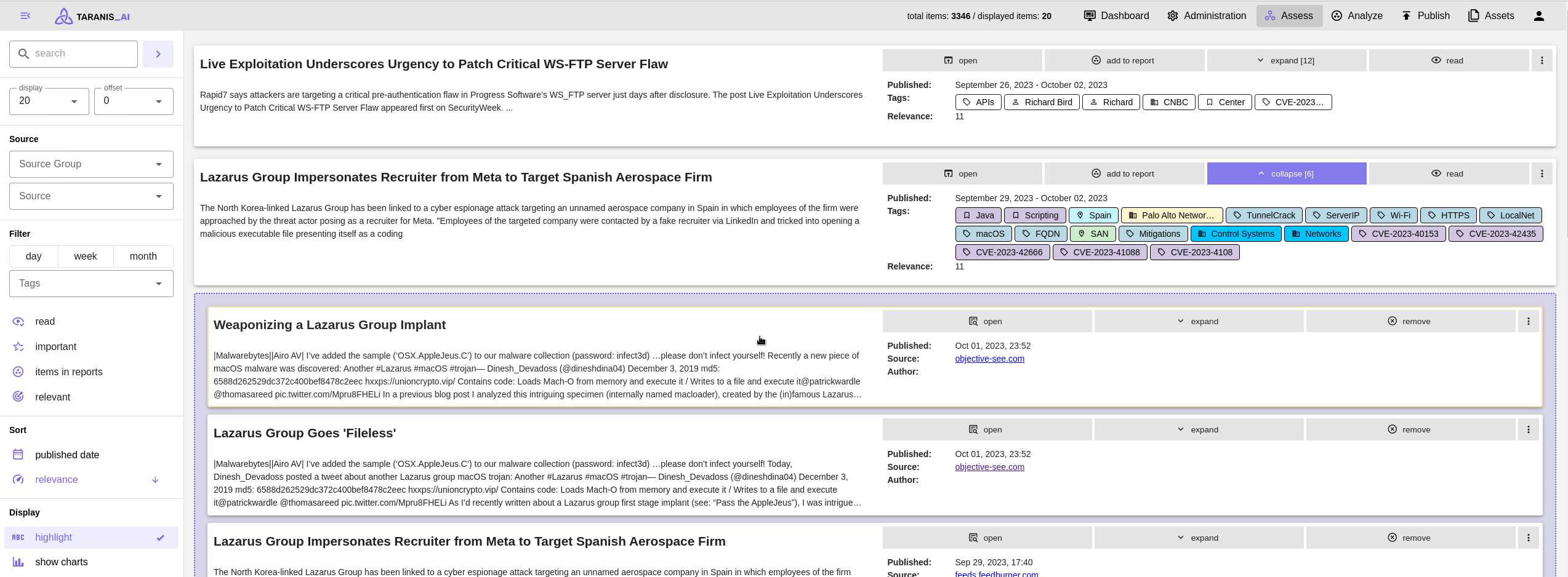Click the CVE-2023-42666 tag
The height and width of the screenshot is (577, 1568).
pyautogui.click(x=1002, y=252)
